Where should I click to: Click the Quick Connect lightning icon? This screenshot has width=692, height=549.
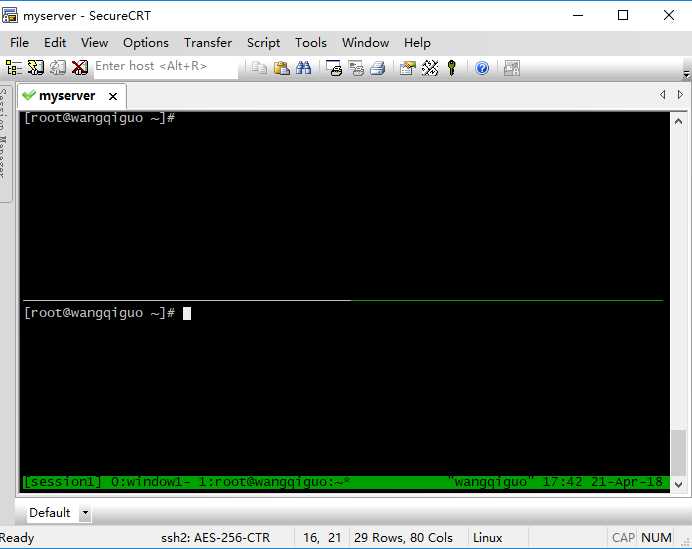pos(36,68)
